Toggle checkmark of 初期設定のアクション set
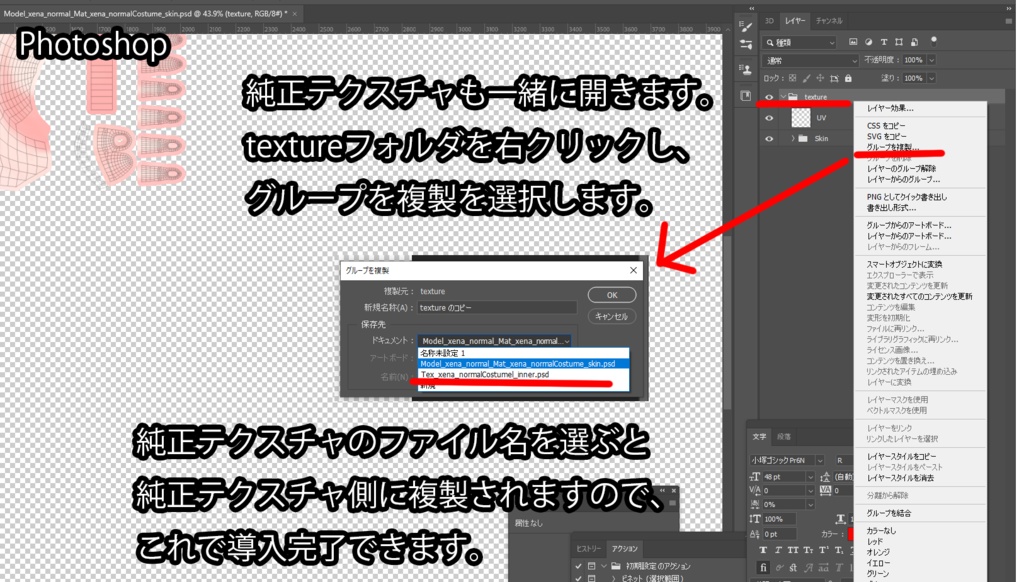Viewport: 1024px width, 582px height. 578,566
